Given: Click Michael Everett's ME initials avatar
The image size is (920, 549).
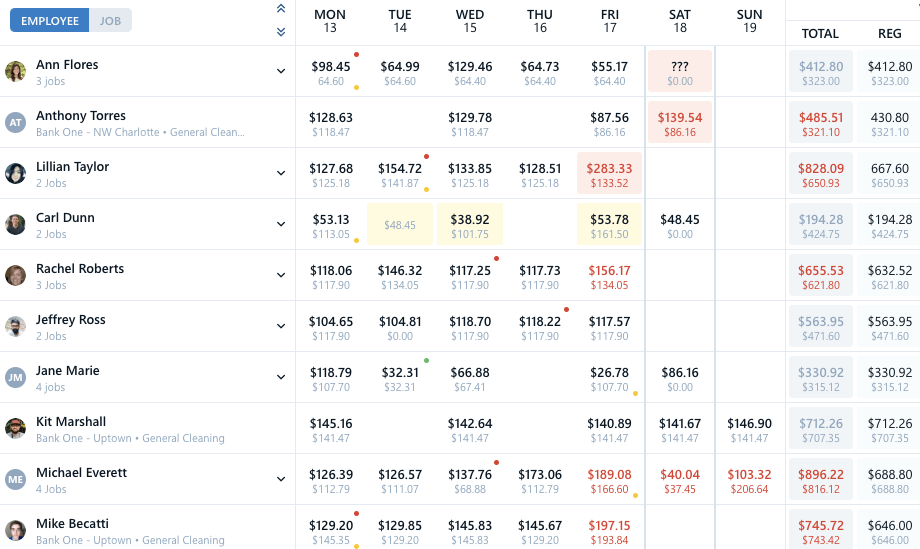Looking at the screenshot, I should (15, 479).
